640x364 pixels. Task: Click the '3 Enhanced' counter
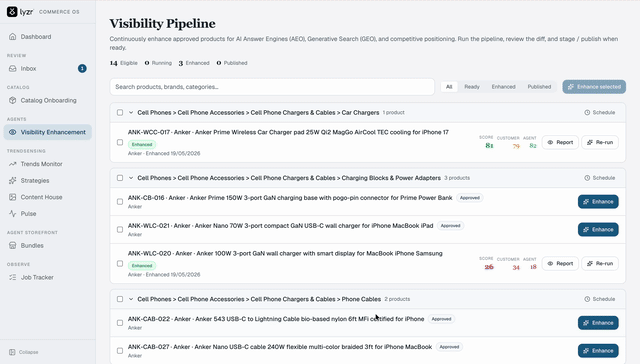tap(194, 63)
